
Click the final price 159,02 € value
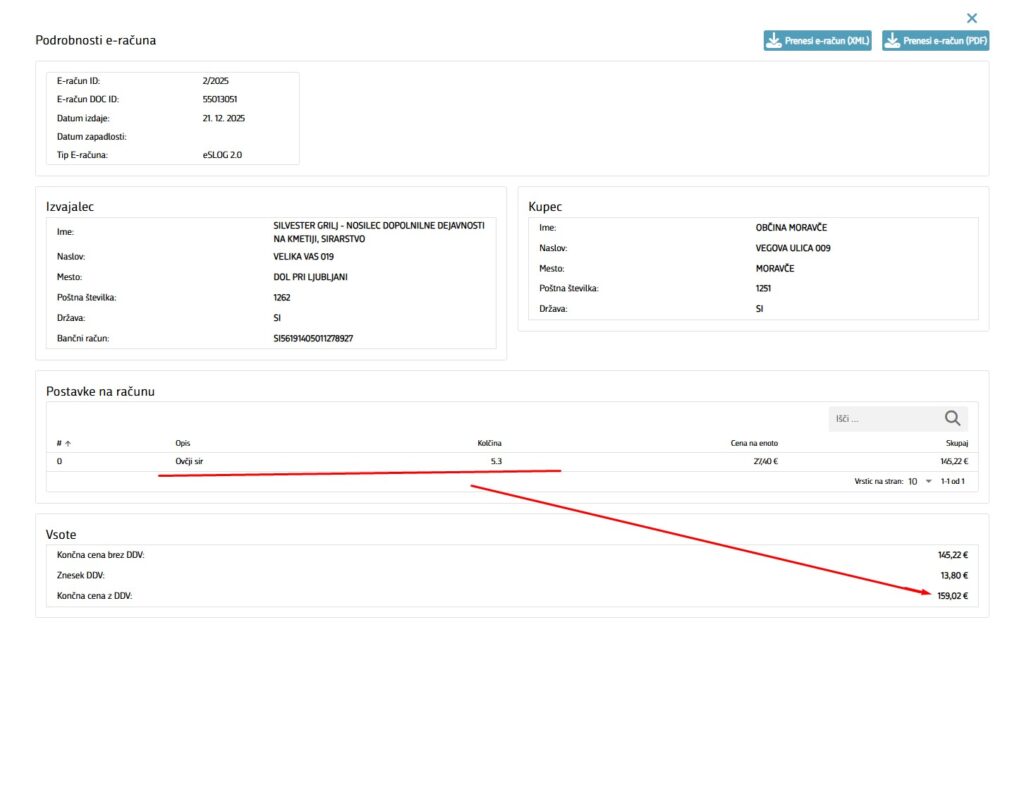[x=951, y=596]
